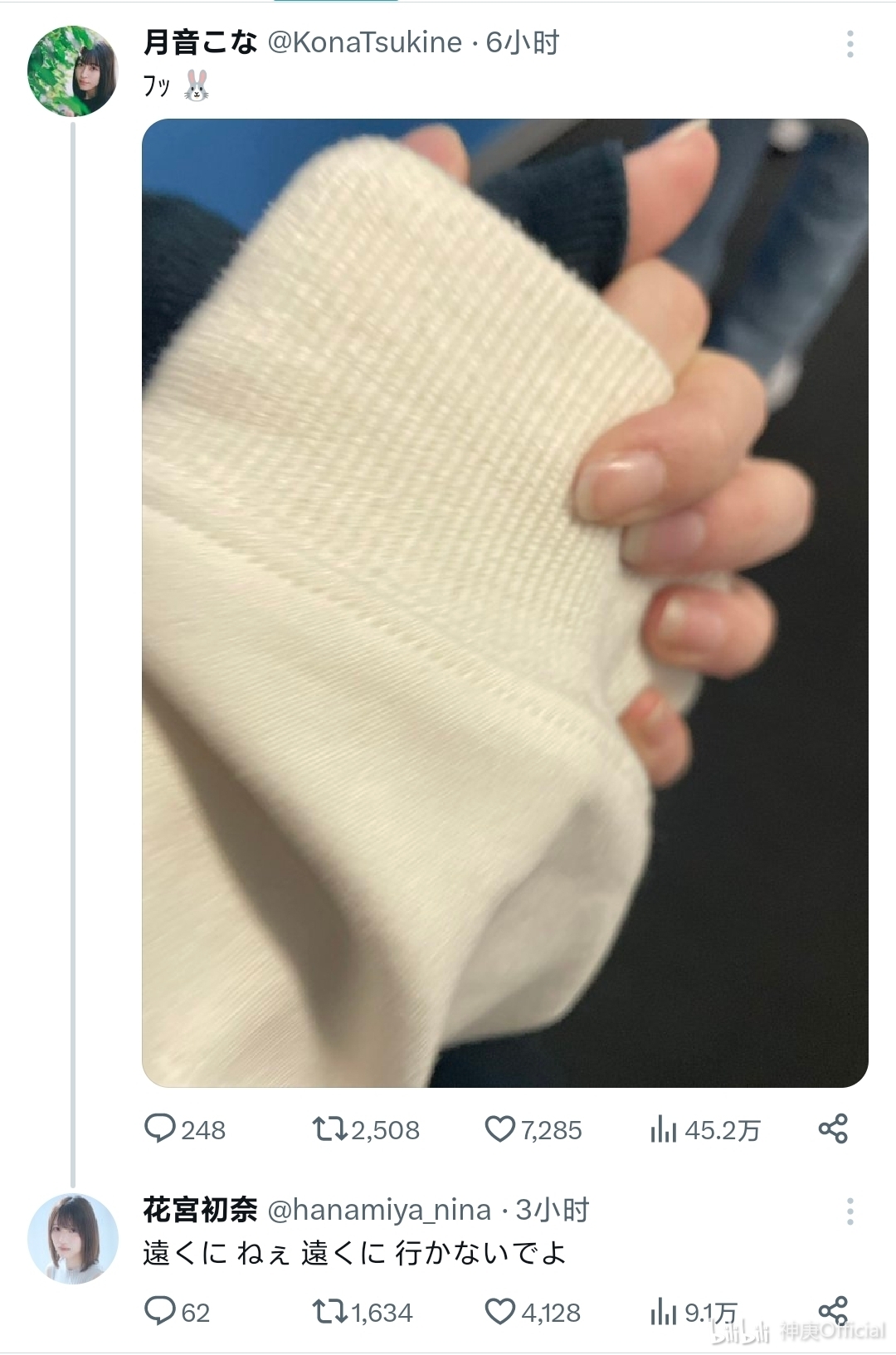Tap the 花宮初奈 display name
Viewport: 896px width, 1355px height.
click(x=200, y=1210)
